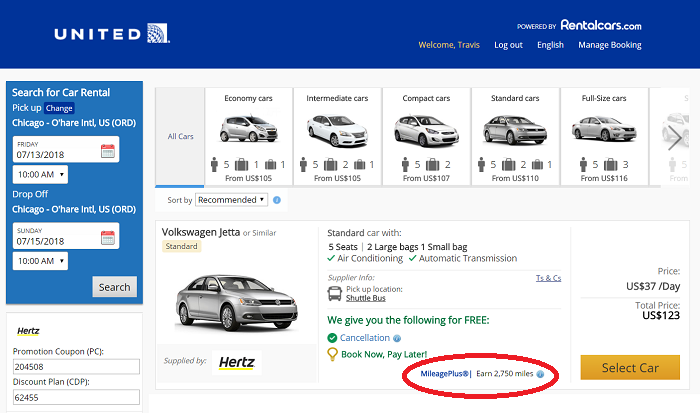Click the Rentalcars.com logo
This screenshot has width=700, height=413.
pos(601,25)
